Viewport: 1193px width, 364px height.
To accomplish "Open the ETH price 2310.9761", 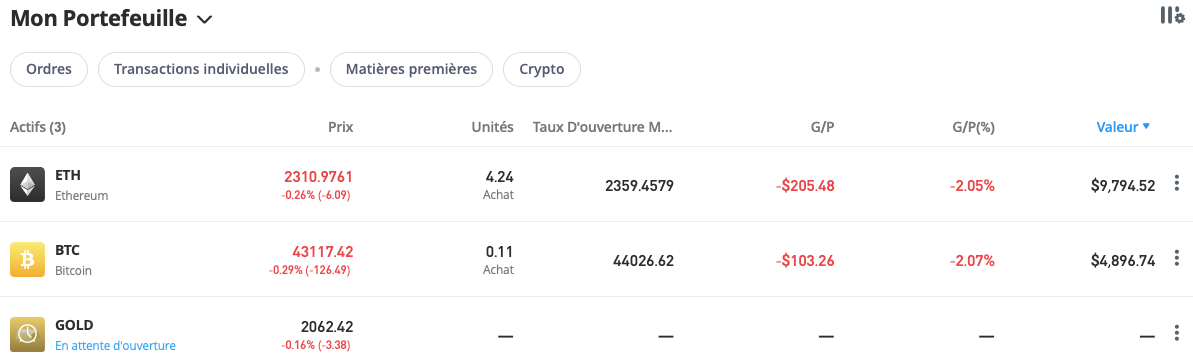I will coord(319,177).
